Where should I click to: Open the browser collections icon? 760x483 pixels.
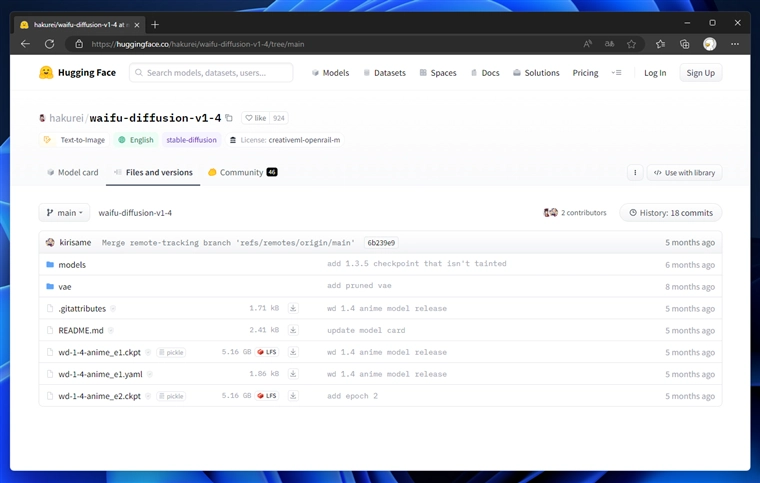(684, 44)
